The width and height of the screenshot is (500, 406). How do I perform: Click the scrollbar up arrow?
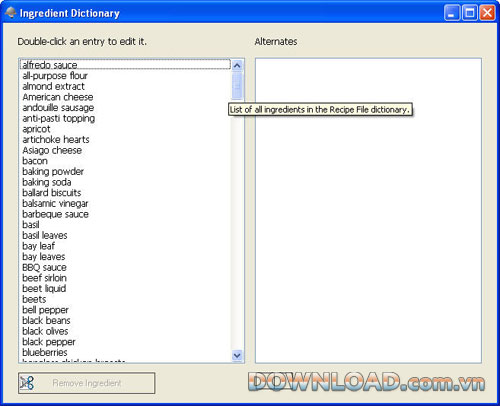click(237, 65)
